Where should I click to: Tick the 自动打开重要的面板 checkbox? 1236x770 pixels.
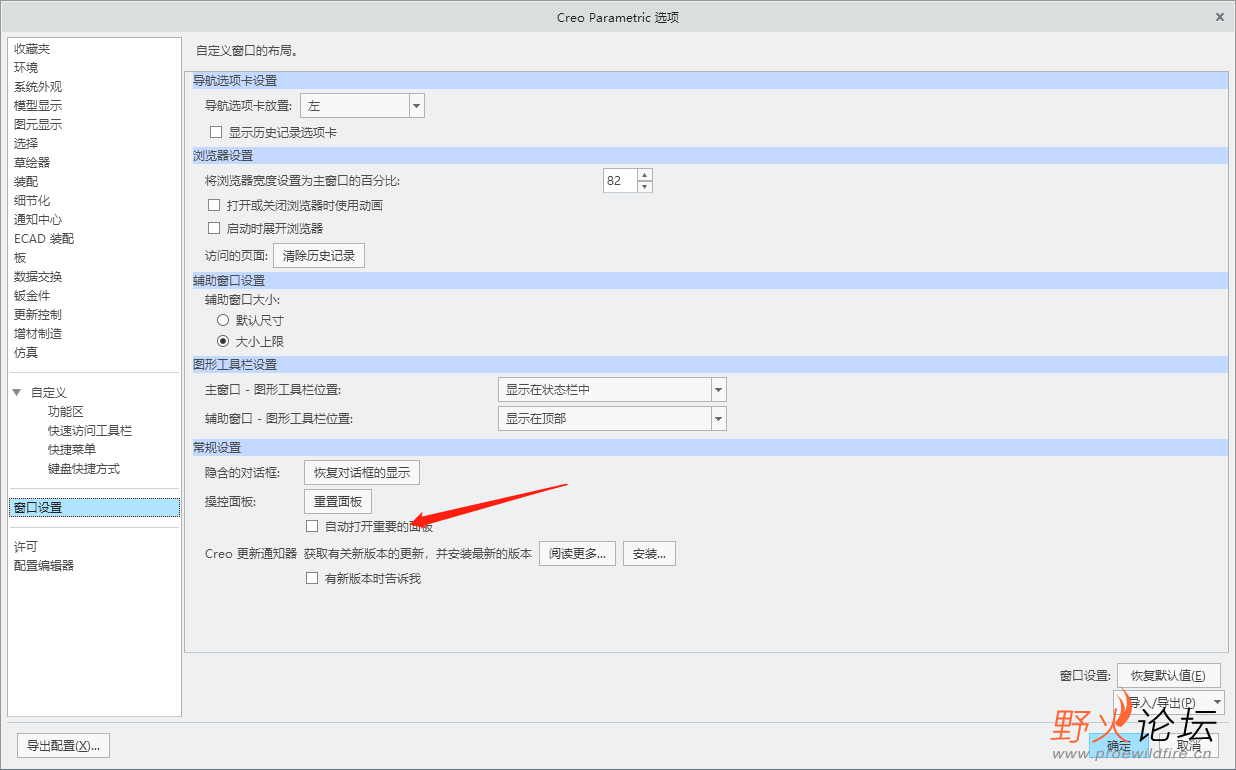(x=313, y=526)
